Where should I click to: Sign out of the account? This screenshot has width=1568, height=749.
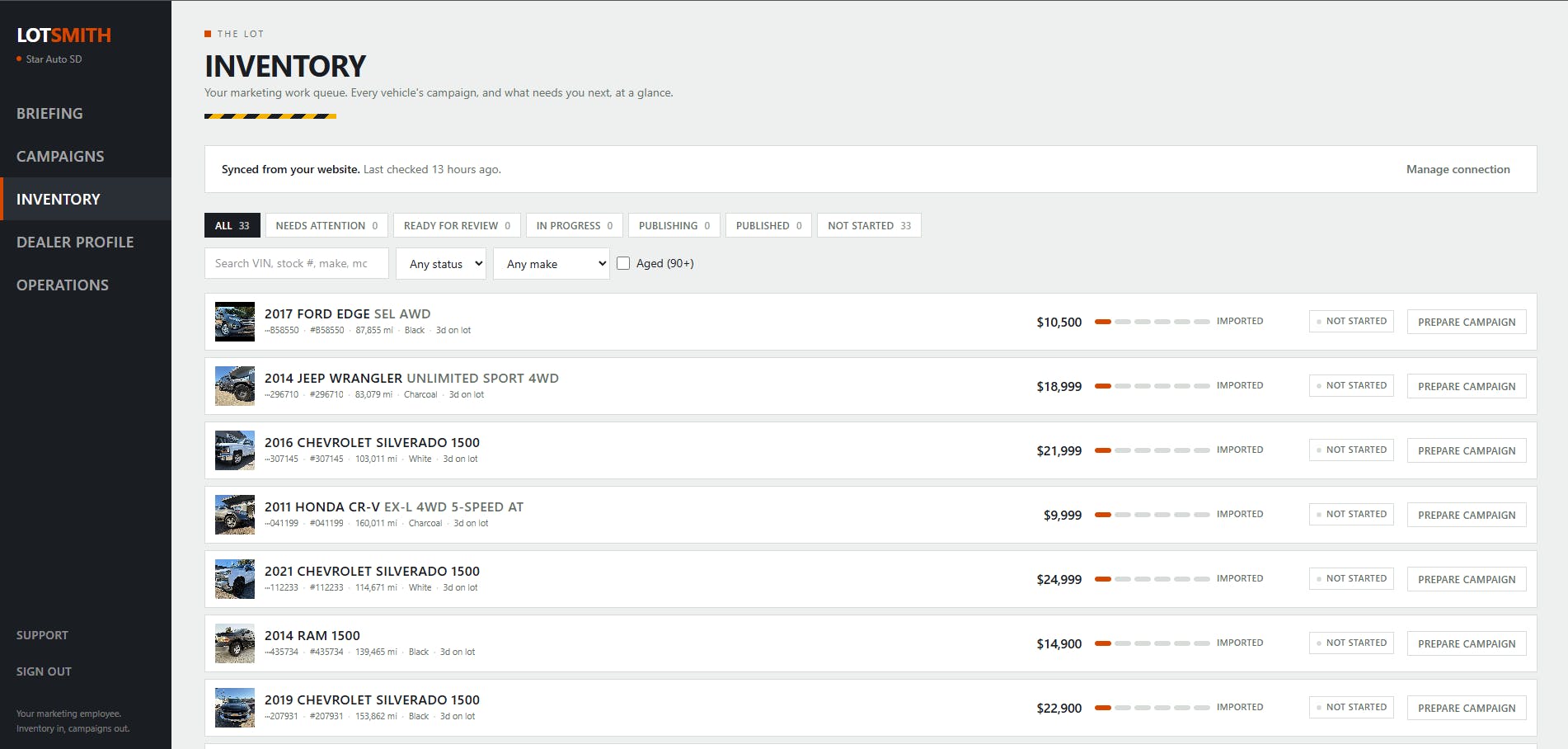pos(44,671)
